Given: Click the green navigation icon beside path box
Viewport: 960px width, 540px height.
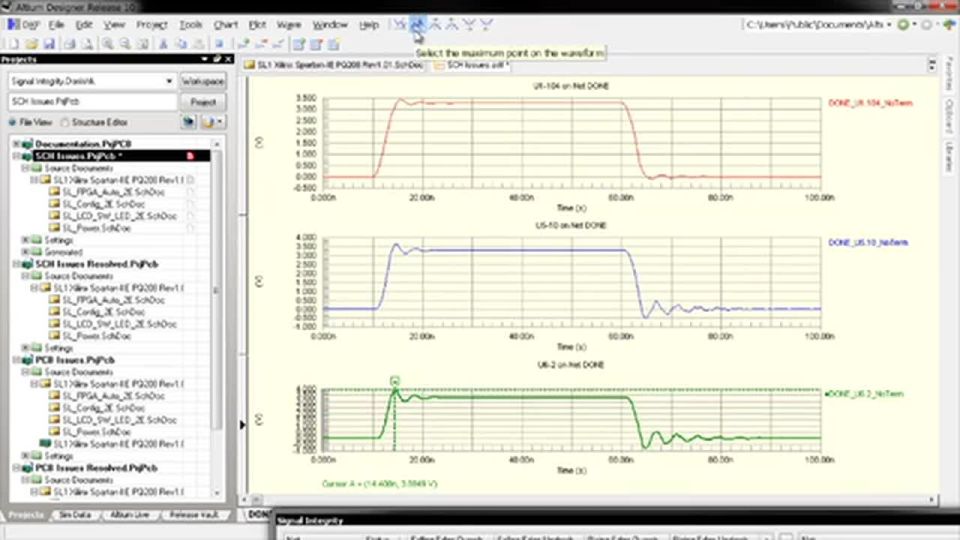Looking at the screenshot, I should 903,24.
